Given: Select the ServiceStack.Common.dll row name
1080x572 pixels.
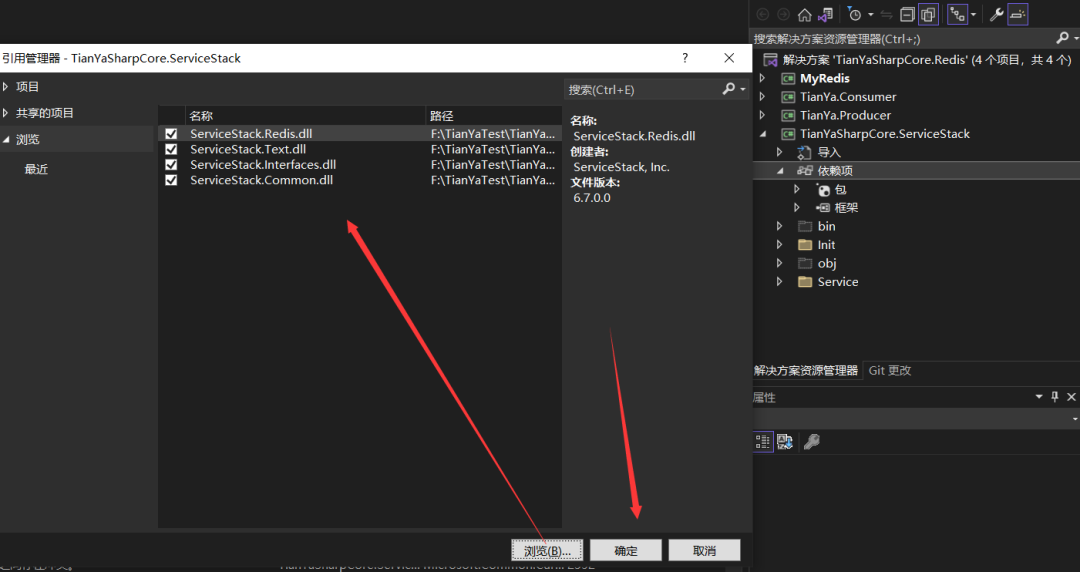Looking at the screenshot, I should coord(262,180).
